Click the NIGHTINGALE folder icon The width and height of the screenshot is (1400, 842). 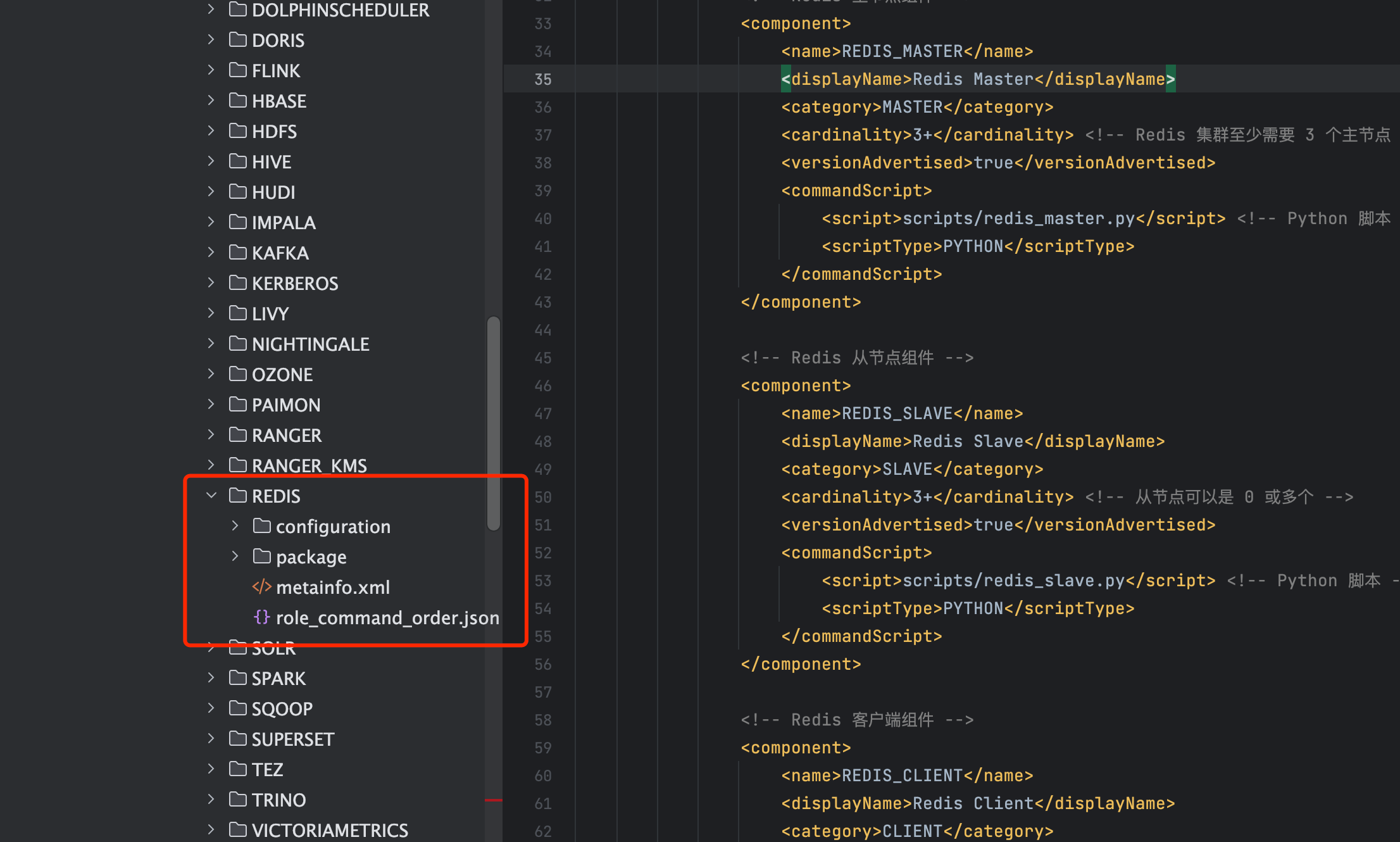tap(238, 343)
